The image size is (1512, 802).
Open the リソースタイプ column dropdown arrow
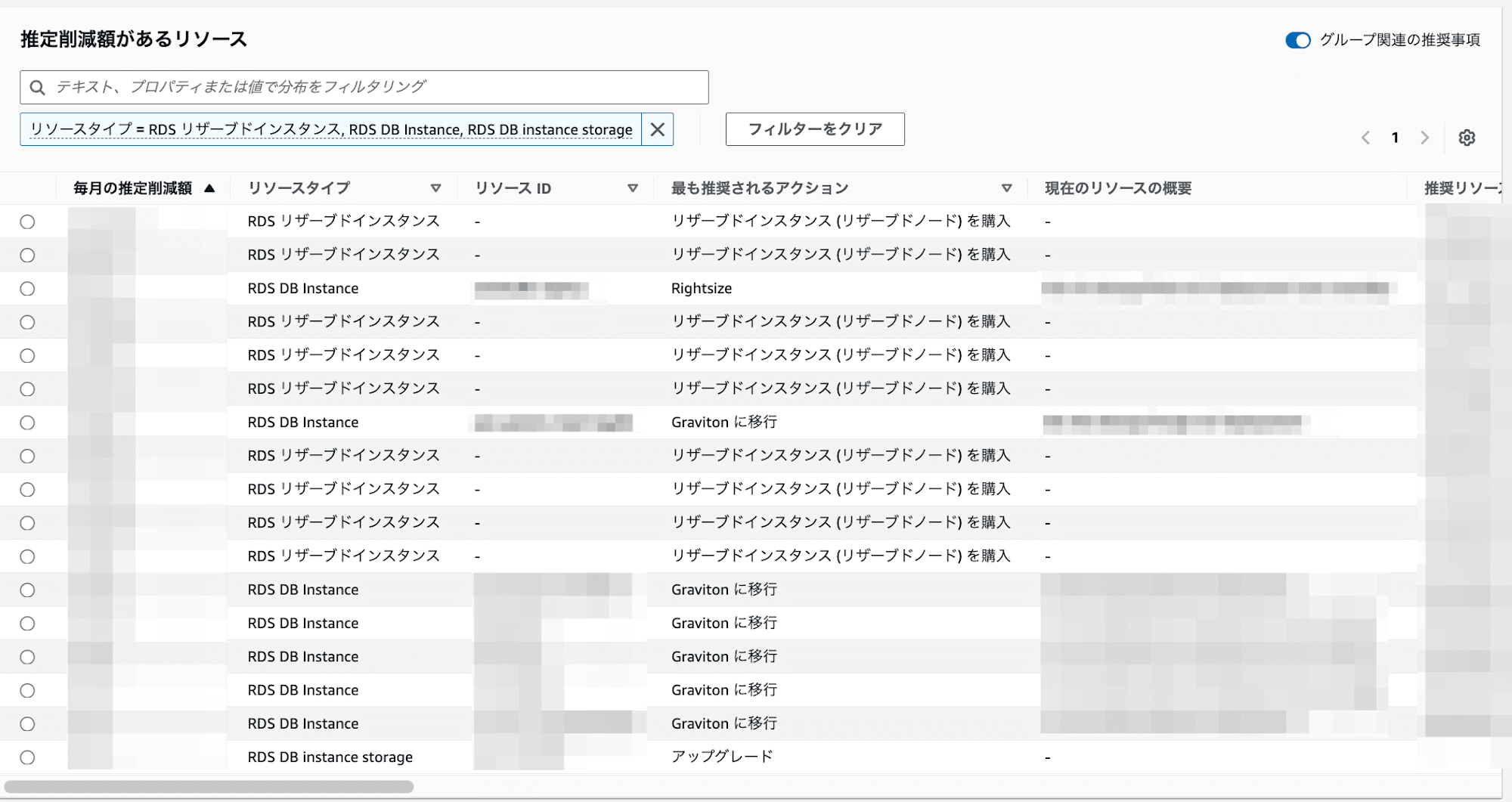(435, 188)
